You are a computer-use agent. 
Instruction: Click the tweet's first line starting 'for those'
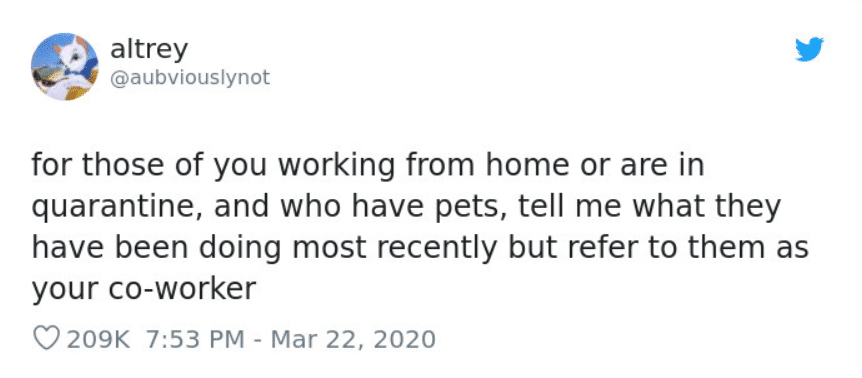point(368,166)
